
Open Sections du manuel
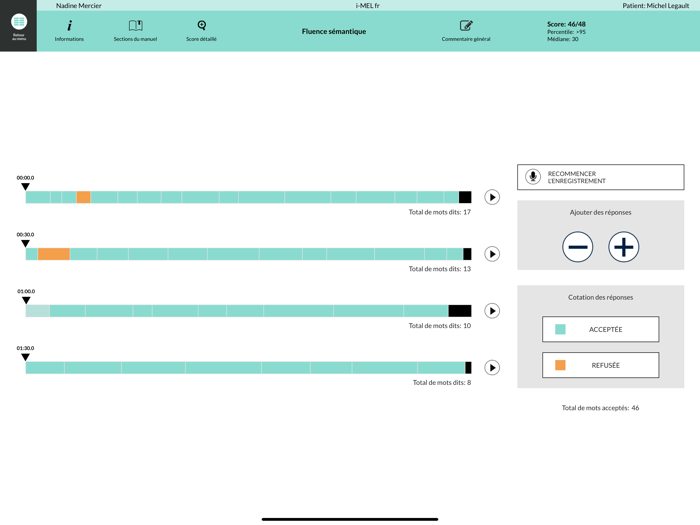(x=135, y=31)
